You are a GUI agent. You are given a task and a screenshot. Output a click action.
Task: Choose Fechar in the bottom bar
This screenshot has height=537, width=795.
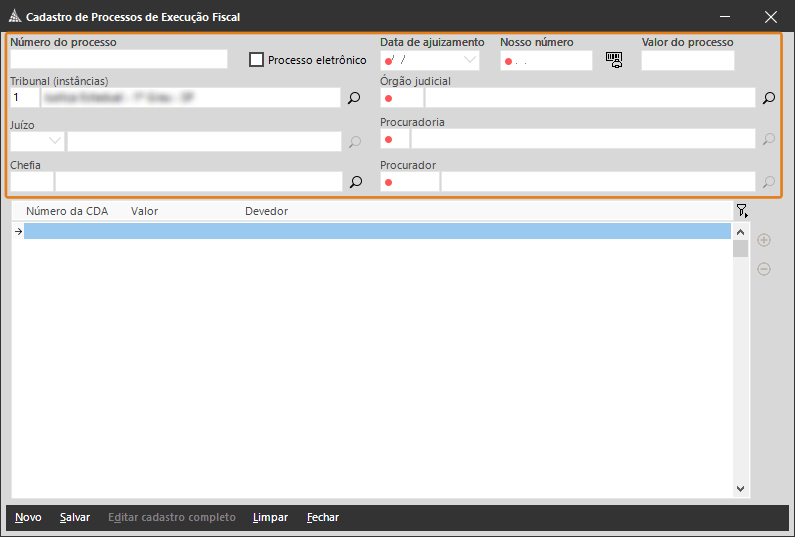(x=322, y=517)
